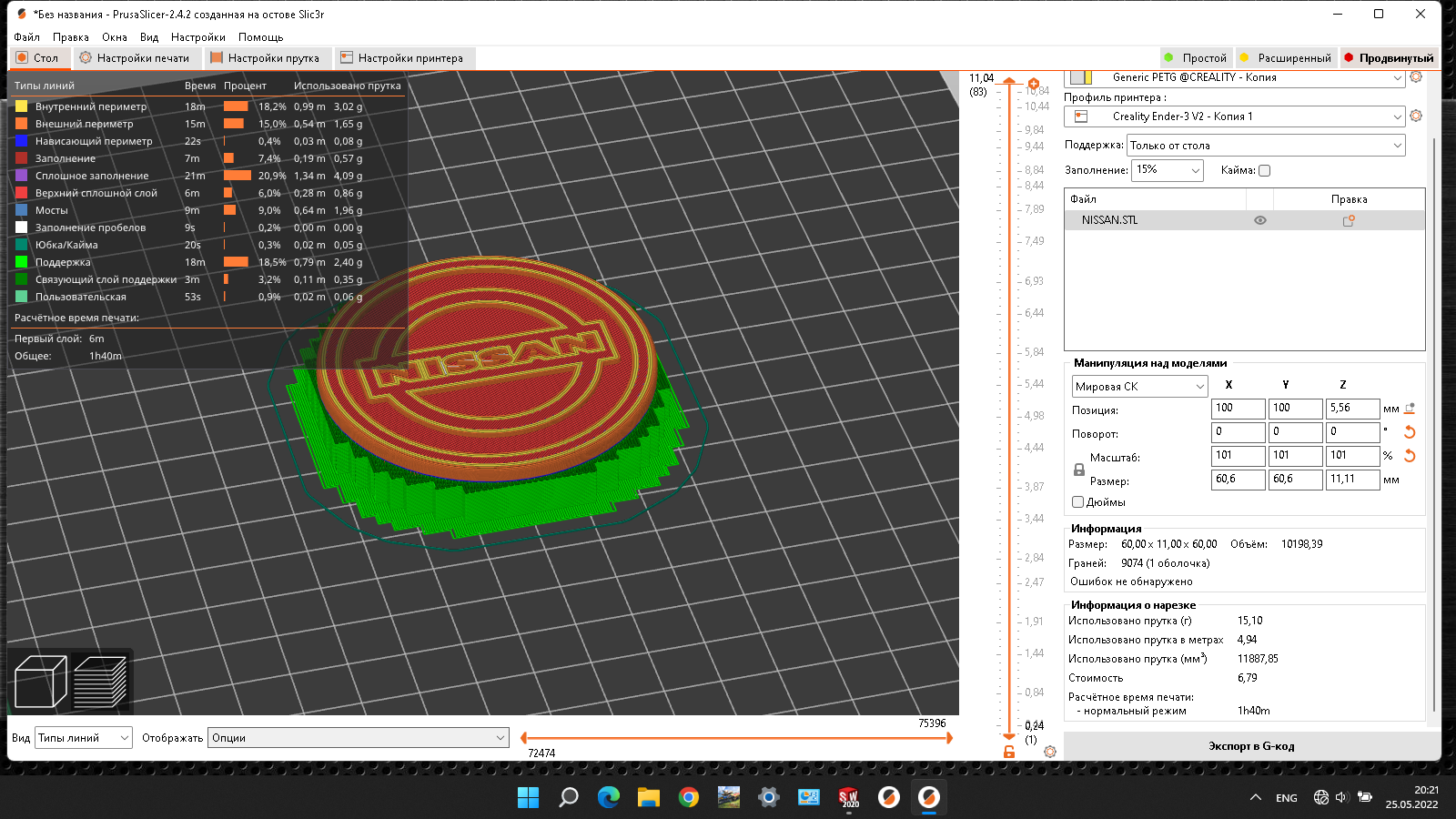The image size is (1456, 819).
Task: Click the size Z field with 11,11
Action: point(1353,480)
